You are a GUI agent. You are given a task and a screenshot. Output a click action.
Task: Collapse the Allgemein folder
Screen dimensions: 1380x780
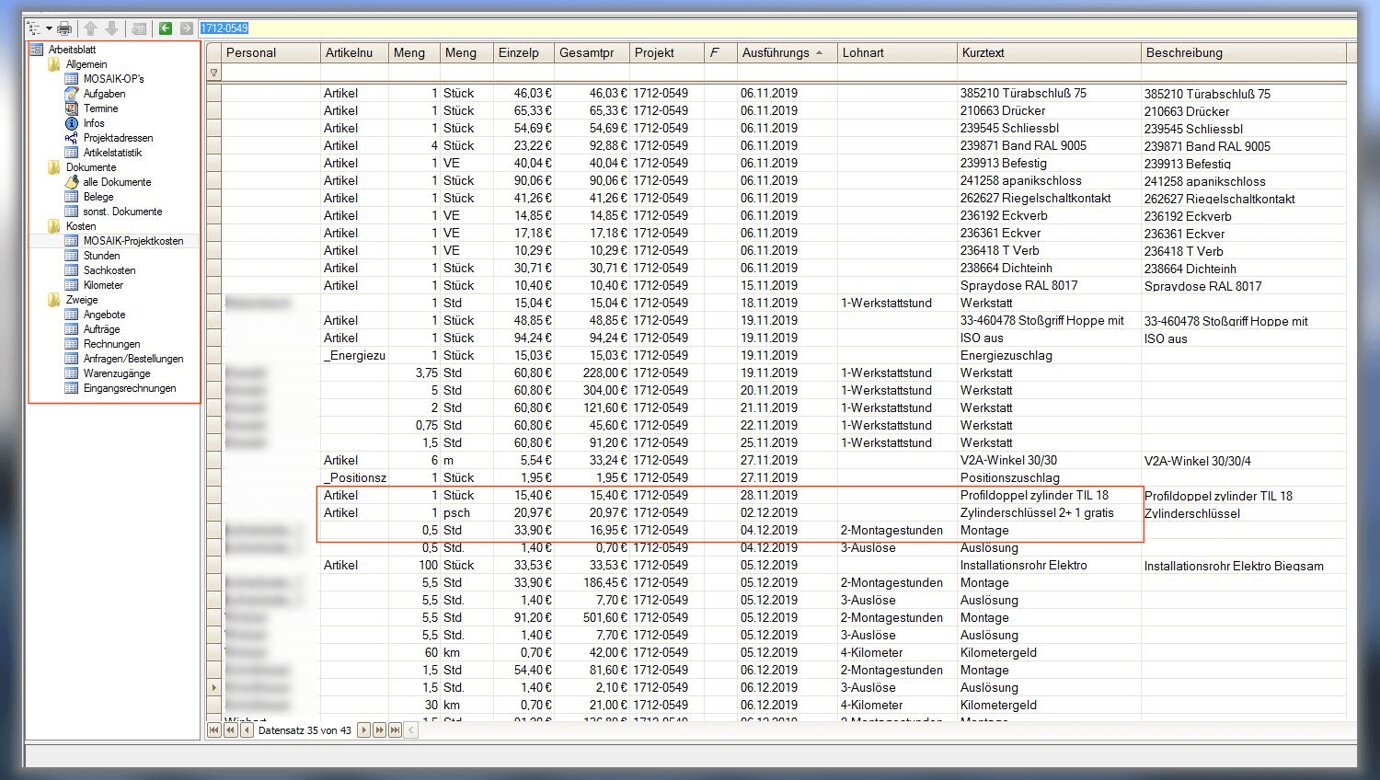[53, 65]
